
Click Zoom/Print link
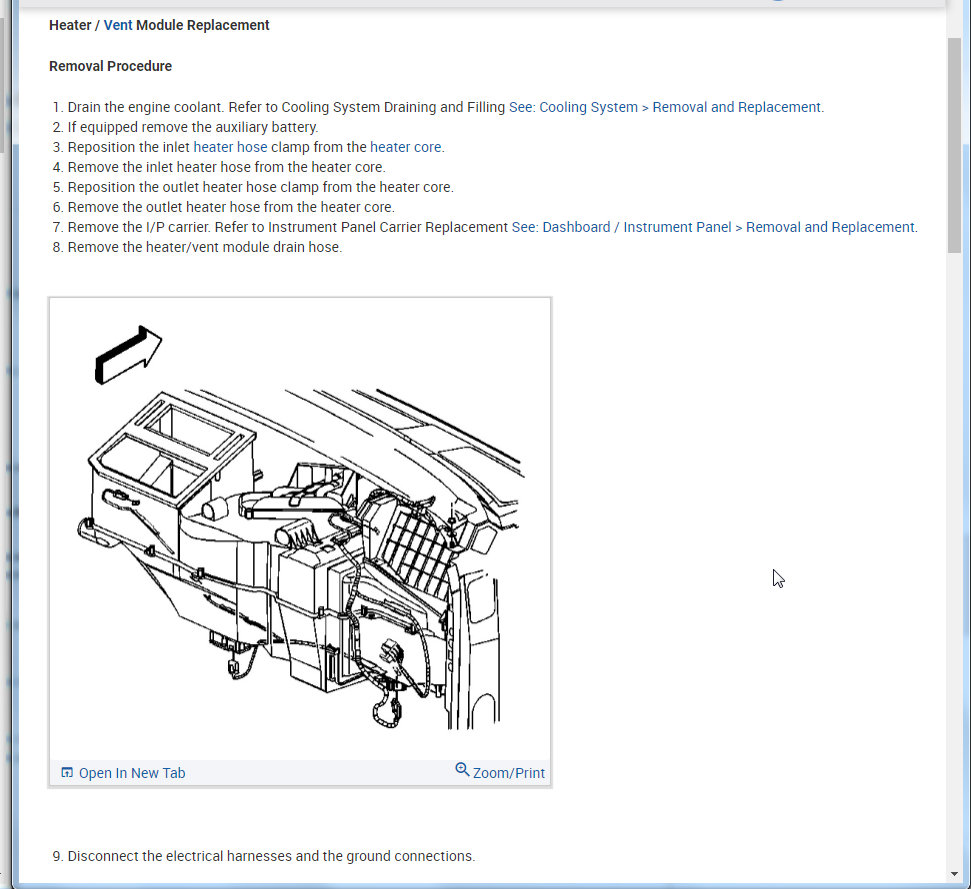(x=508, y=773)
